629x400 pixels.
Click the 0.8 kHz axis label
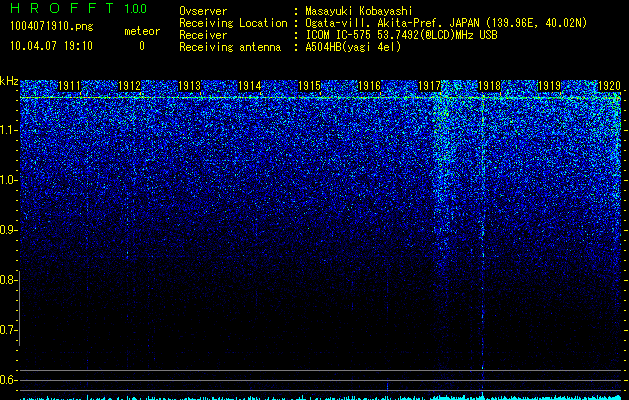pos(9,280)
